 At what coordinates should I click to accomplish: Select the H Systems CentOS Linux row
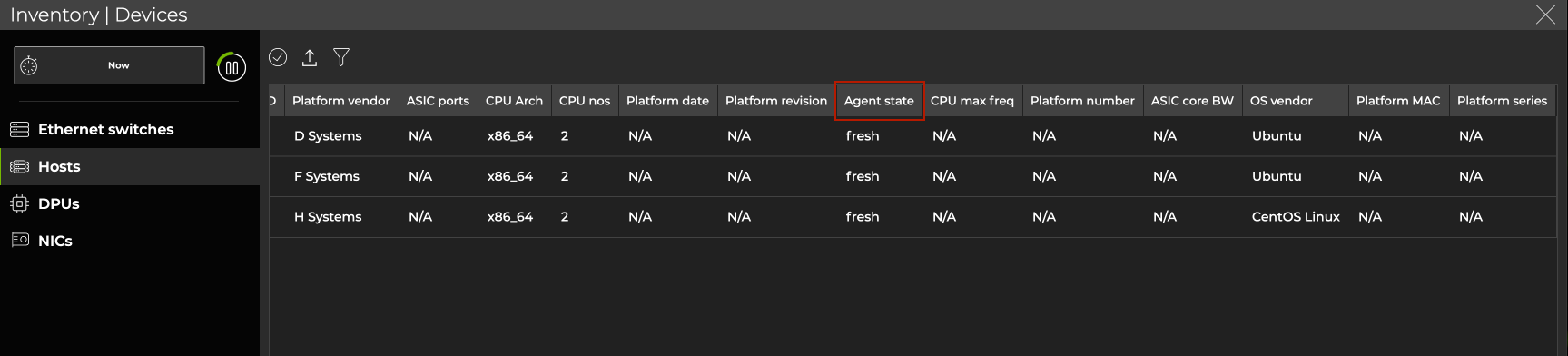click(x=912, y=217)
